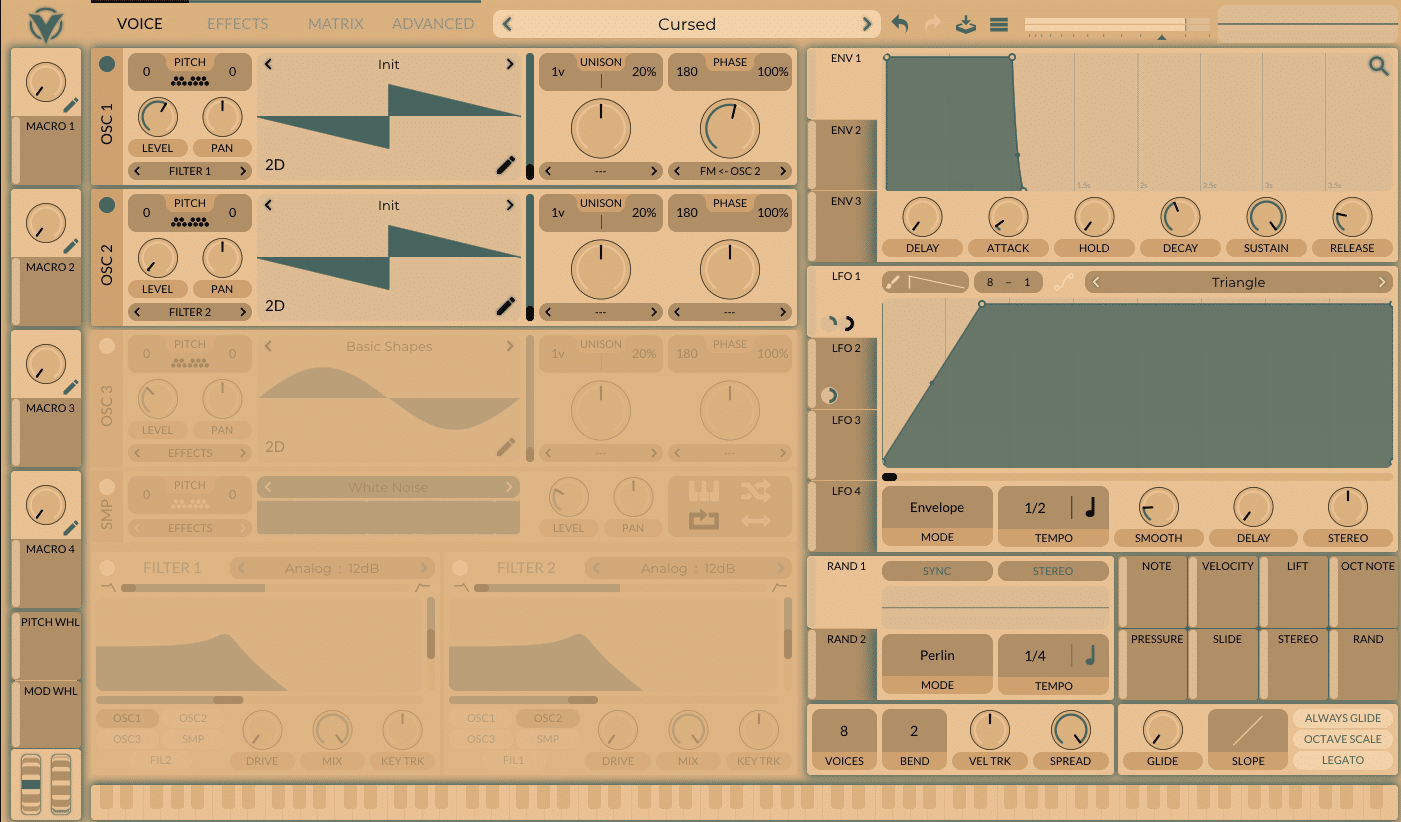Click the sampler random shuffle icon
This screenshot has height=822, width=1401.
tap(756, 492)
